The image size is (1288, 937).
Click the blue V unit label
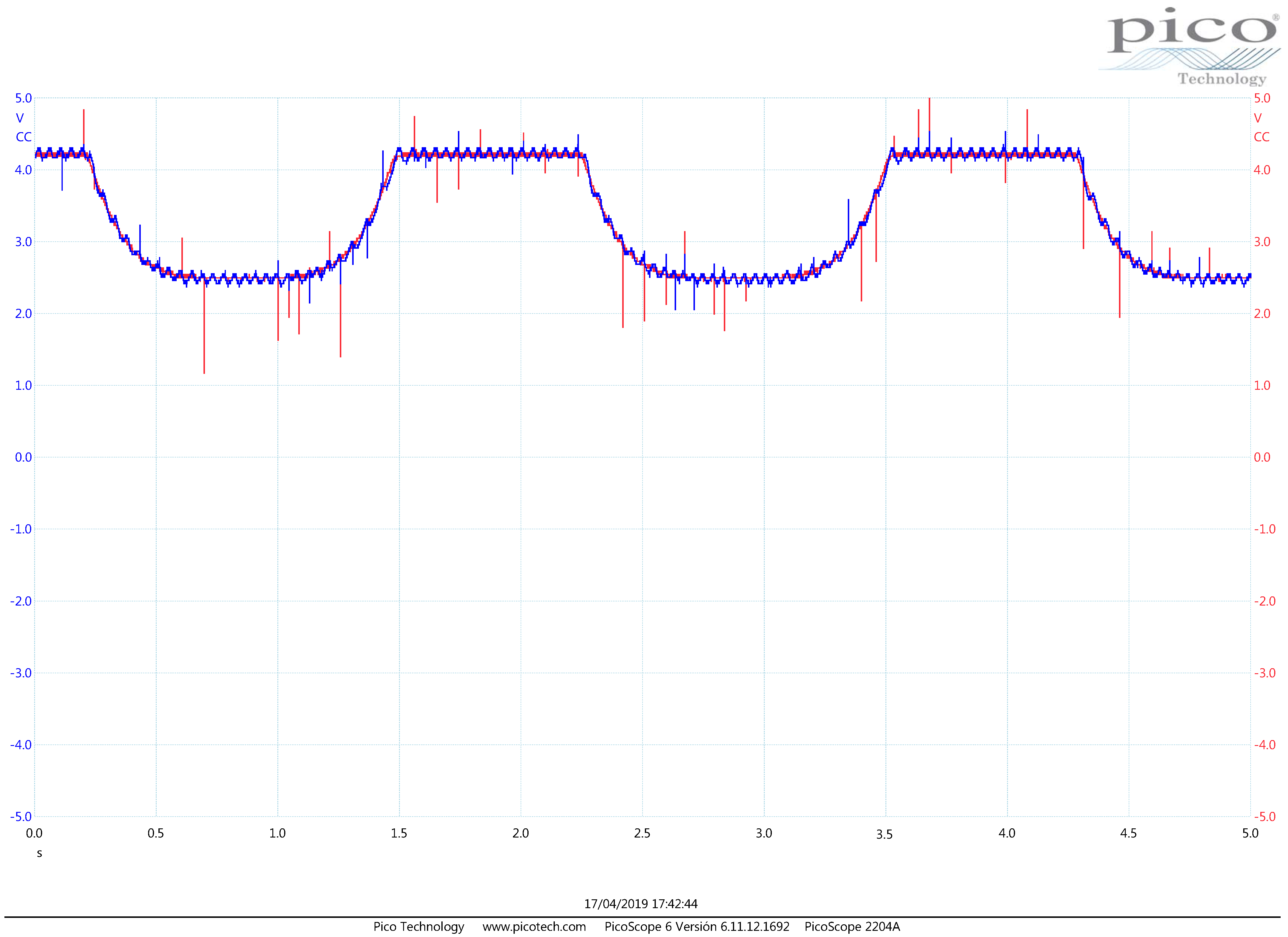20,118
